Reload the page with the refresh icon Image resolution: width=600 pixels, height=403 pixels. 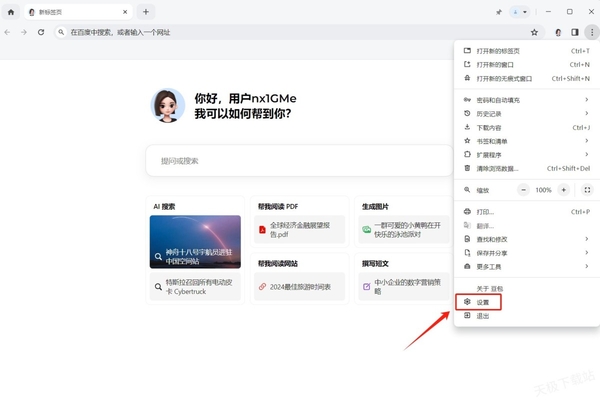[x=41, y=32]
